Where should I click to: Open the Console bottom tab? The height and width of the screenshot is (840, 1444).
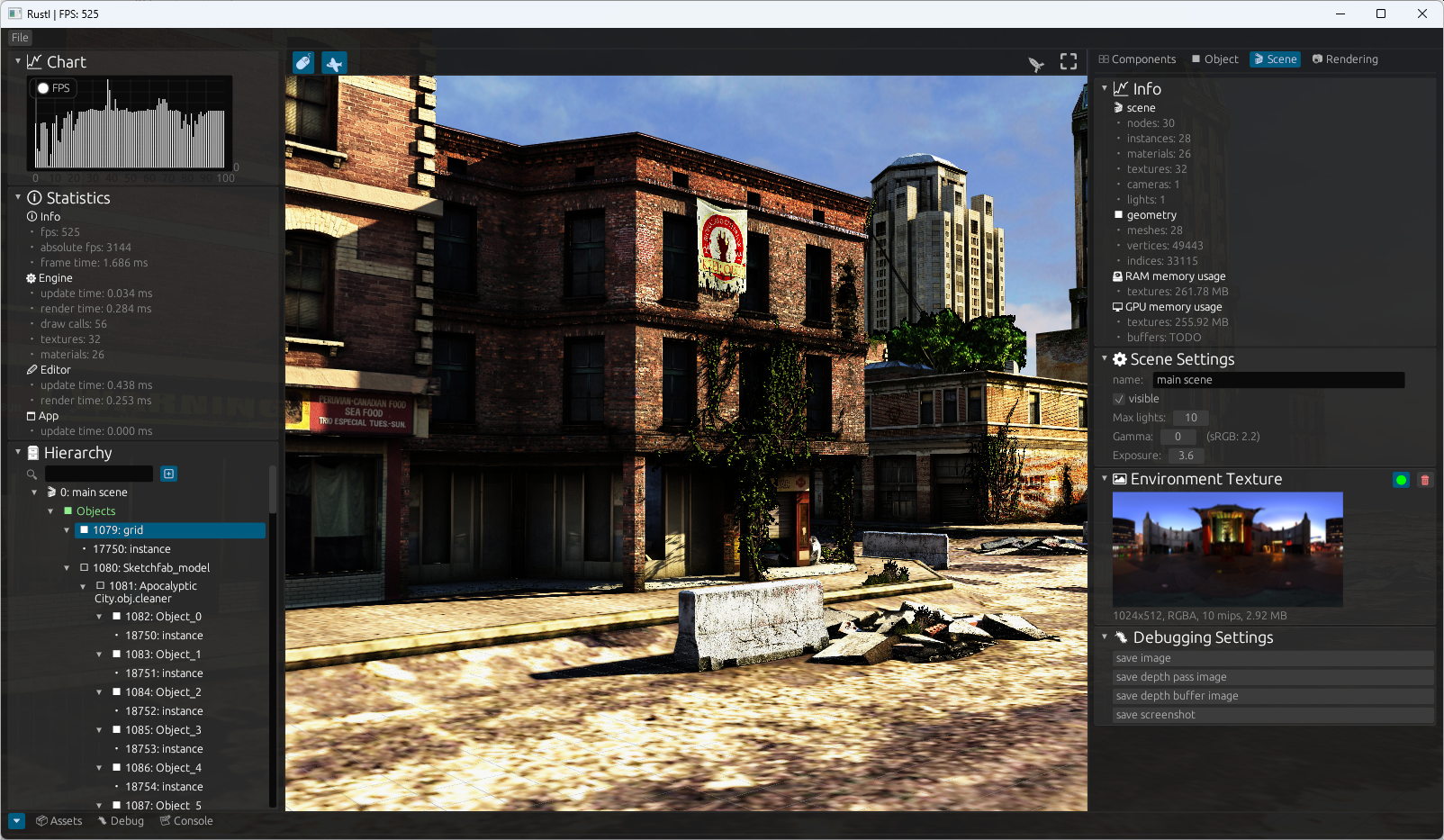pos(186,821)
